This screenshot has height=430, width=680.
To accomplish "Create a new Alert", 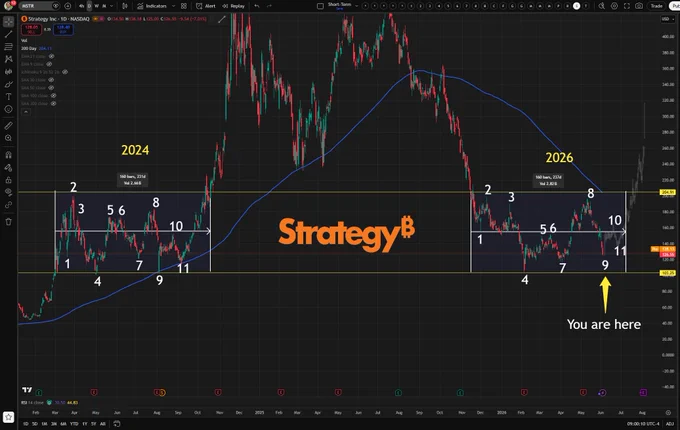I will (206, 6).
